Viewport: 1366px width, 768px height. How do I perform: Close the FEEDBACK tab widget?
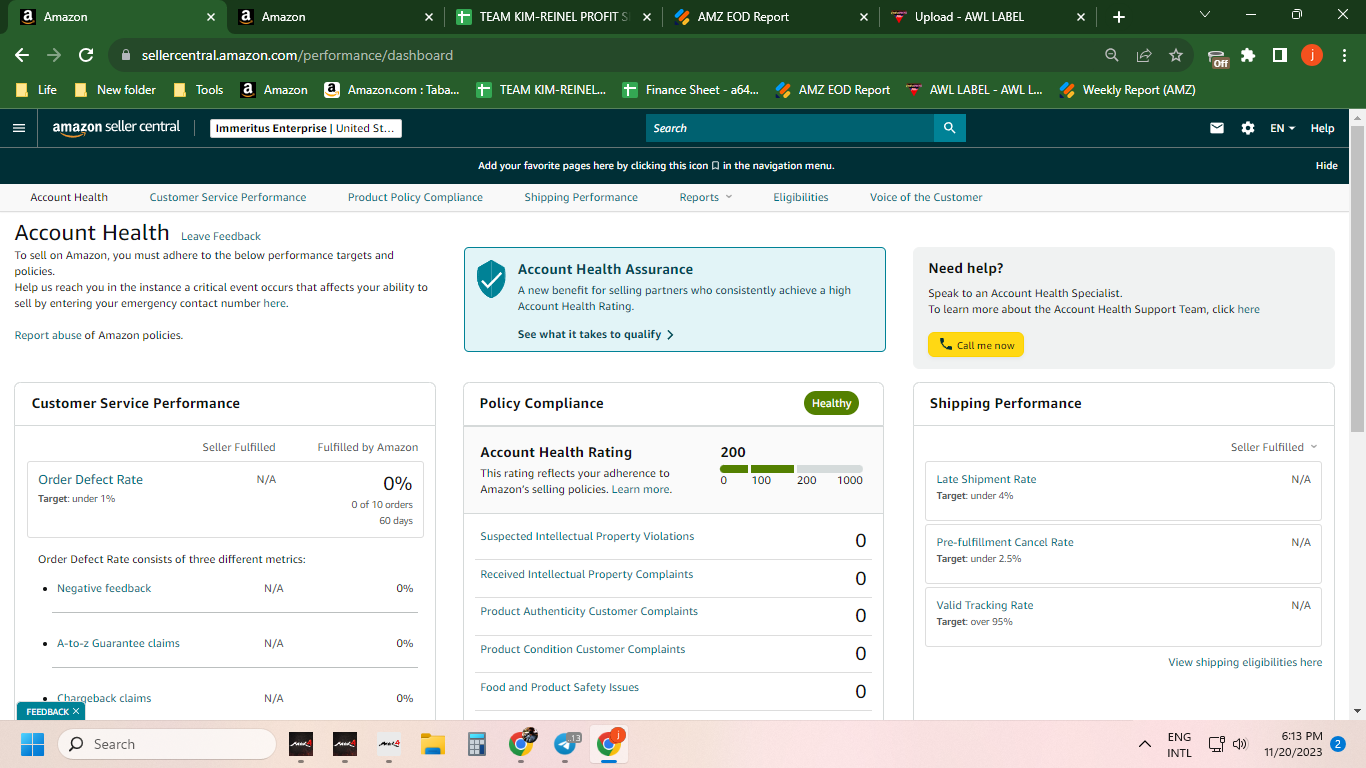tap(76, 711)
